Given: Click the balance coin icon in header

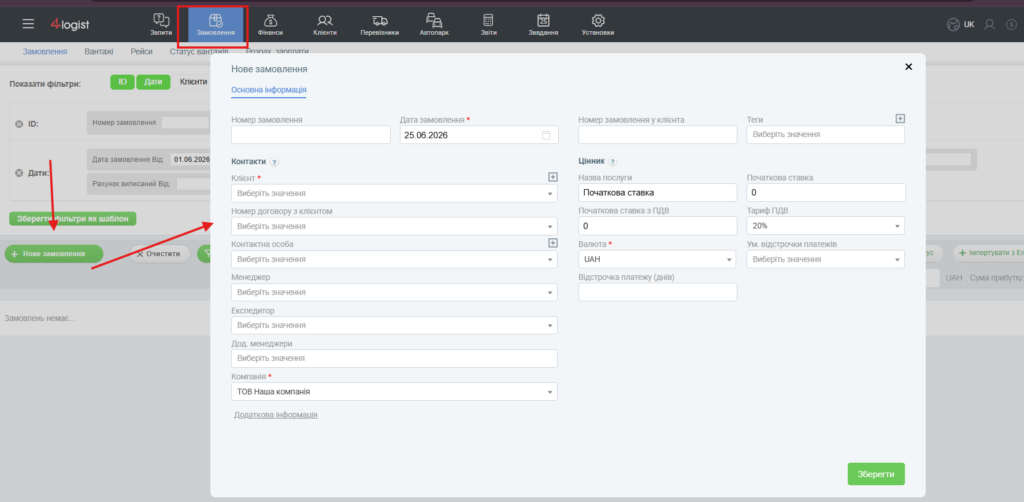Looking at the screenshot, I should [x=1011, y=24].
